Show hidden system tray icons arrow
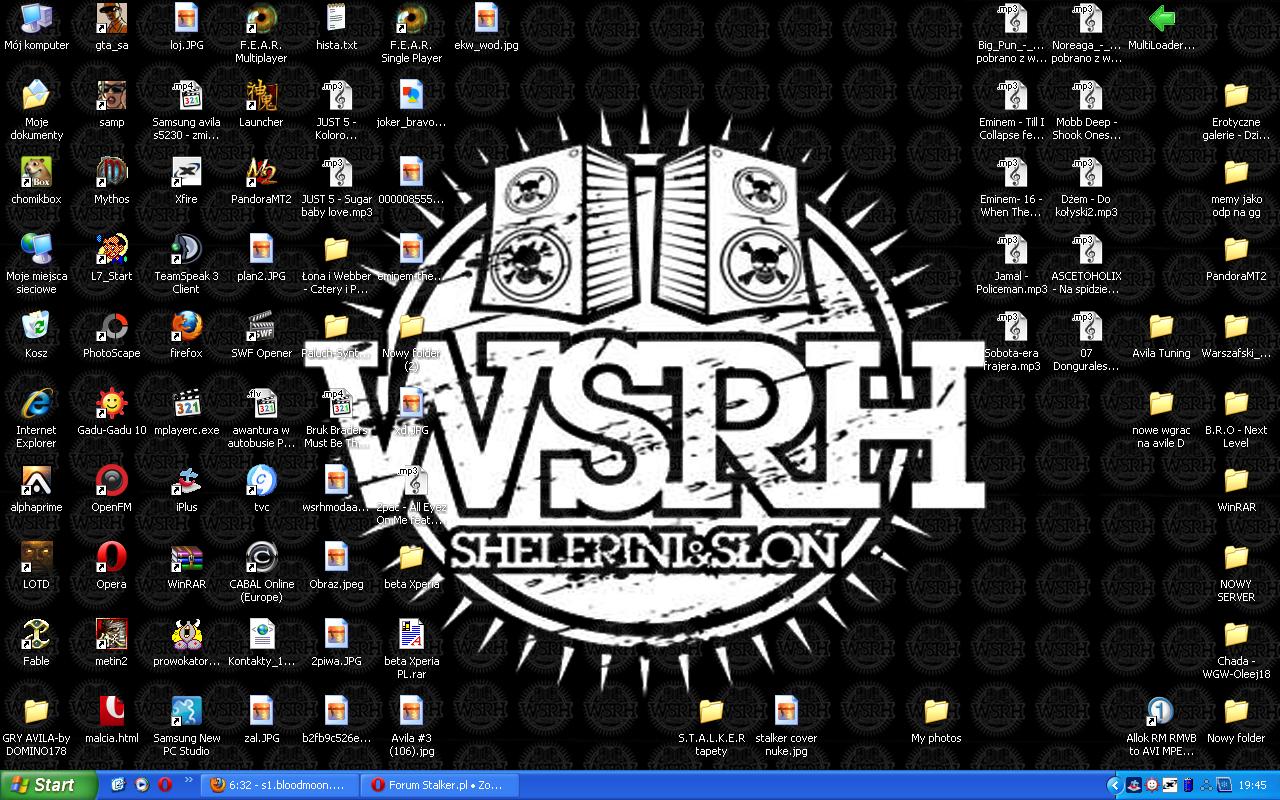 [1114, 785]
